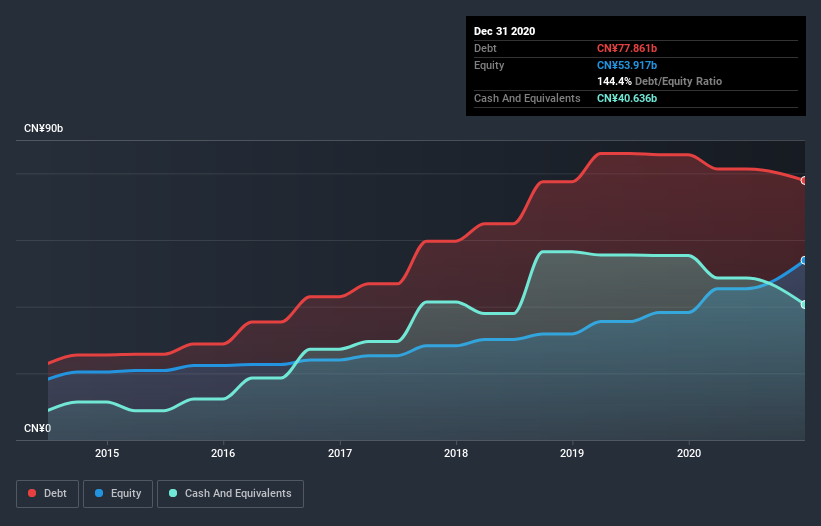Click the Cash And Equivalents tooltip label
Viewport: 821px width, 526px height.
[x=527, y=98]
